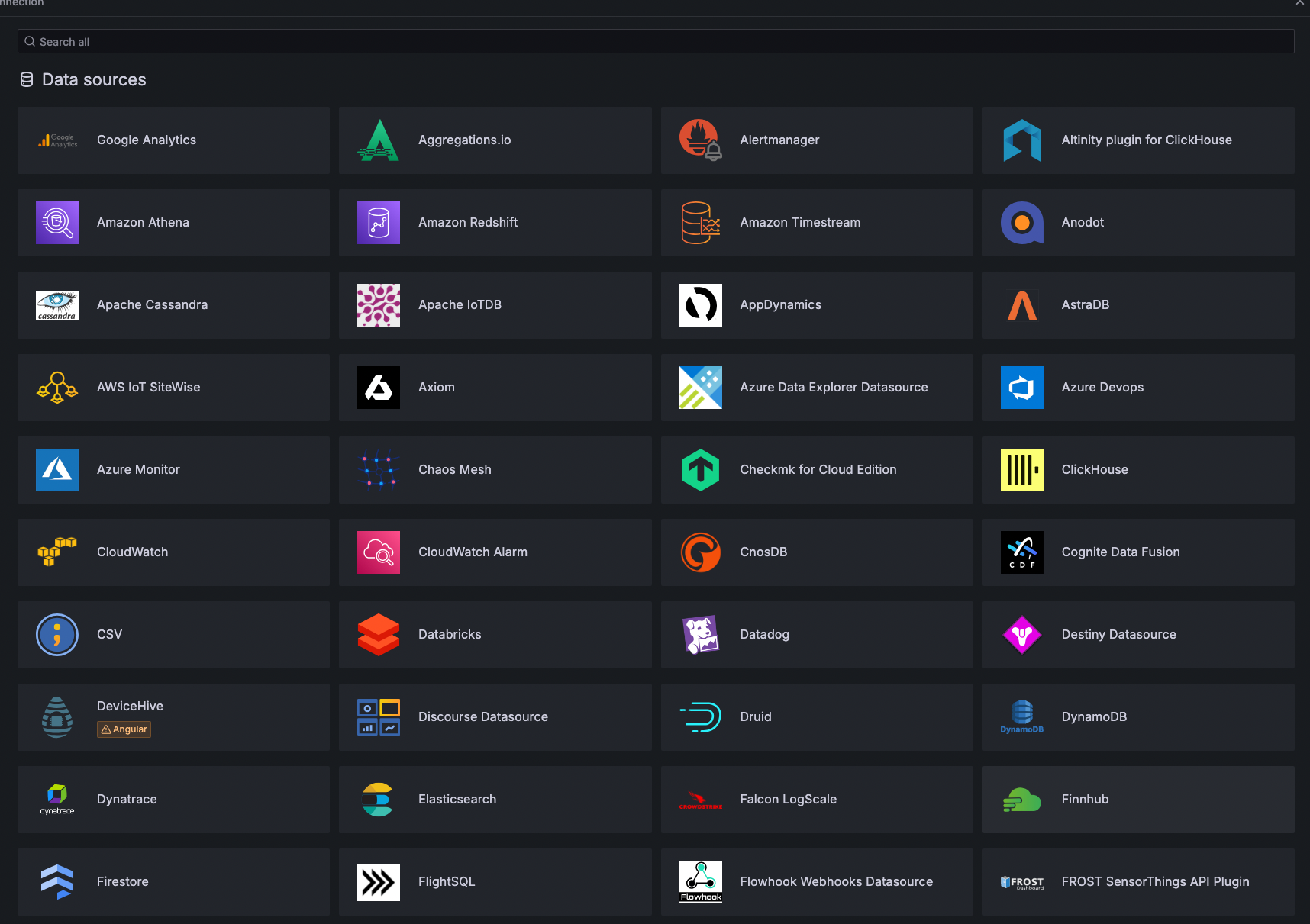The height and width of the screenshot is (924, 1310).
Task: Click the FlightSQL chevrons icon
Action: pyautogui.click(x=379, y=882)
